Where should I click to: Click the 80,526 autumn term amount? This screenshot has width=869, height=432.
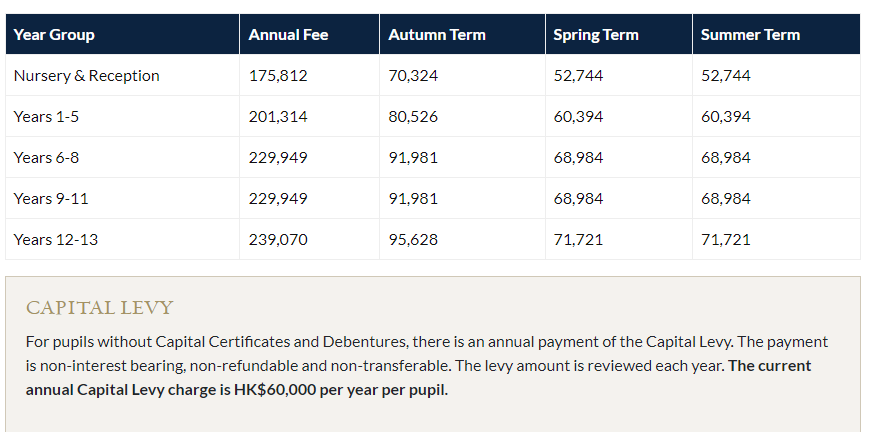(x=413, y=116)
